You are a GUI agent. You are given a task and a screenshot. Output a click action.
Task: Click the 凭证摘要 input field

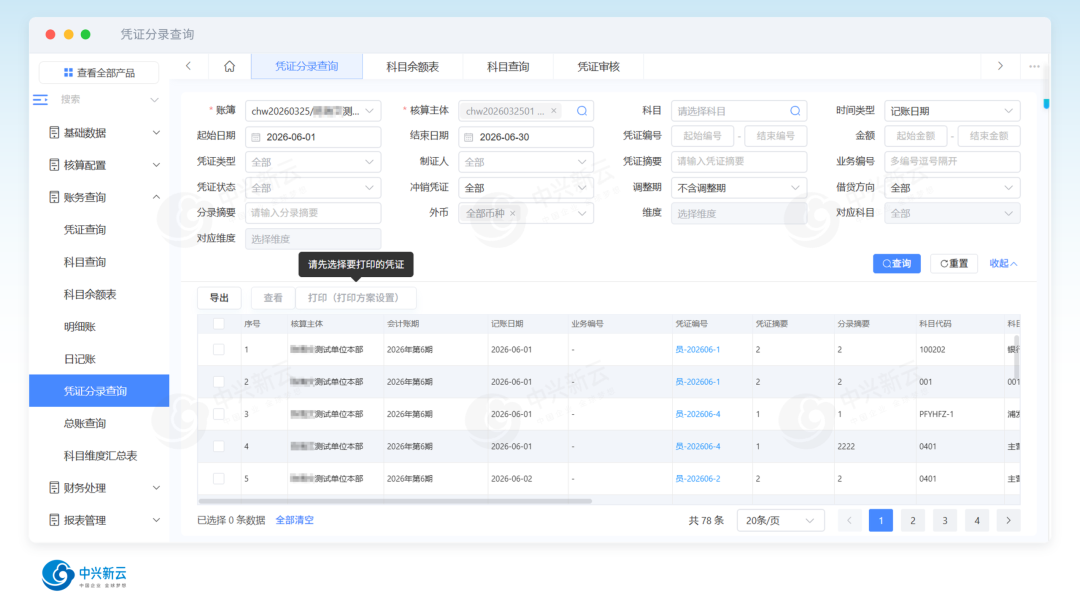(738, 162)
